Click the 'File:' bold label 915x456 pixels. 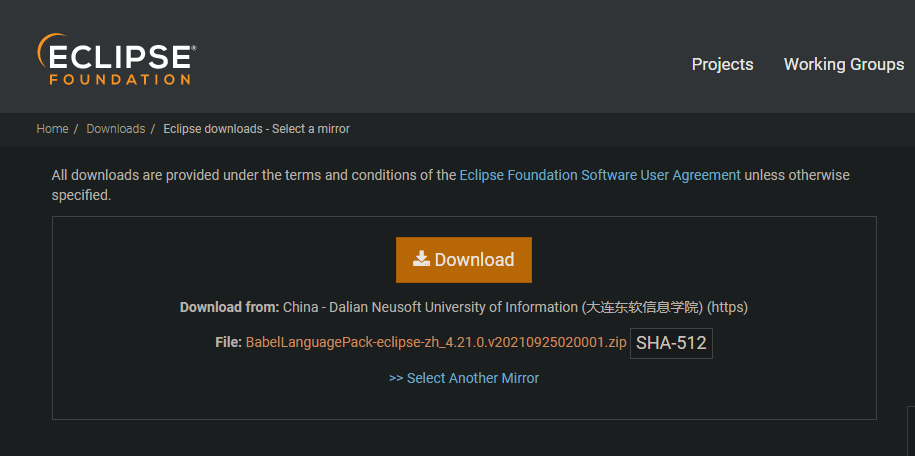click(x=228, y=343)
